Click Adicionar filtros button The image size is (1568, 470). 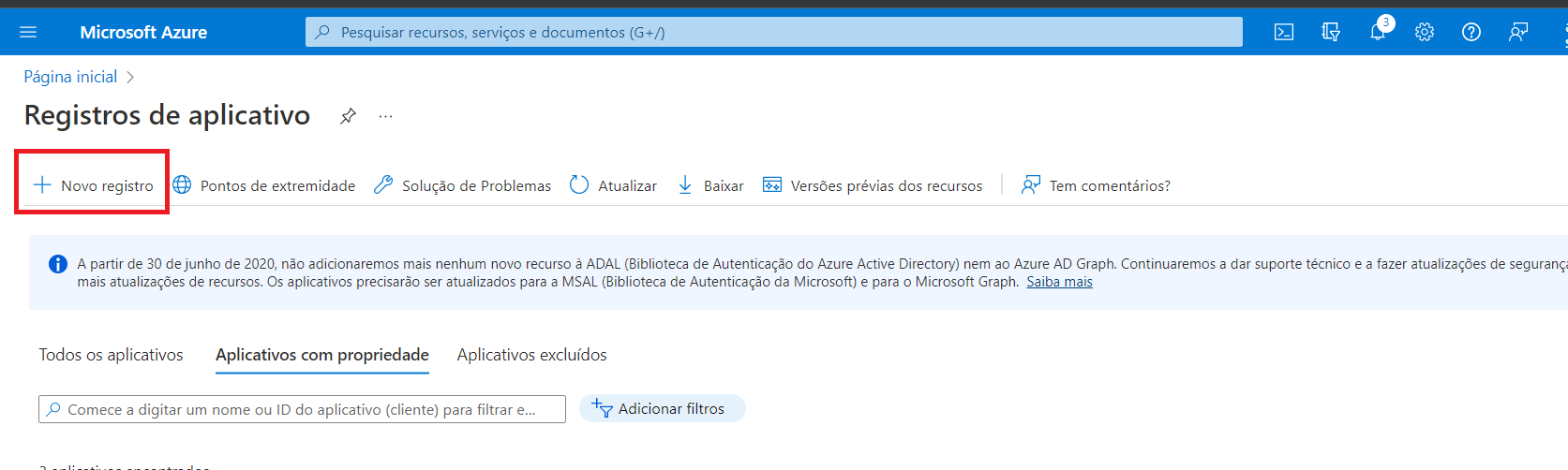[x=662, y=408]
